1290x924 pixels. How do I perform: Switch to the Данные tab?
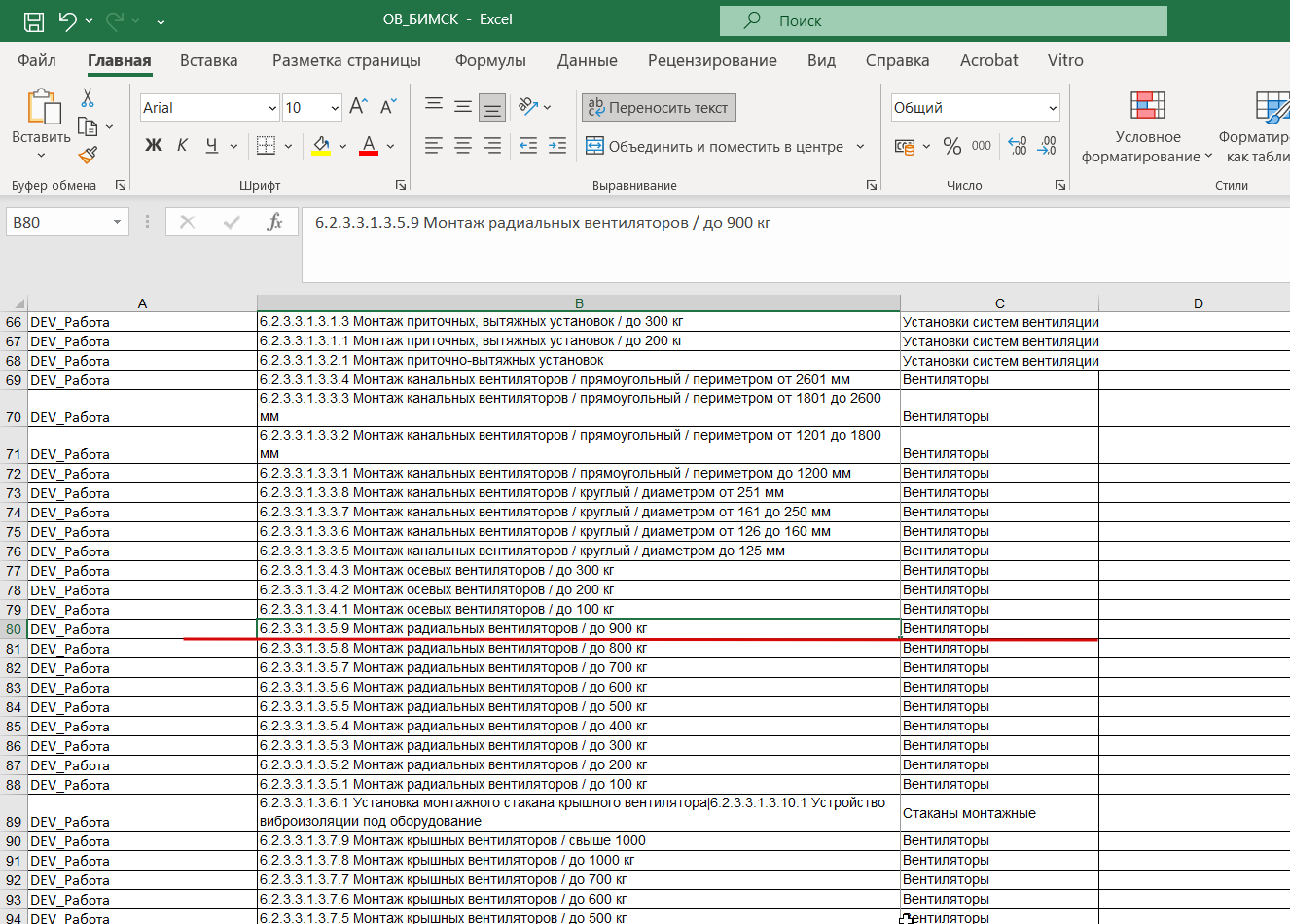pyautogui.click(x=587, y=60)
